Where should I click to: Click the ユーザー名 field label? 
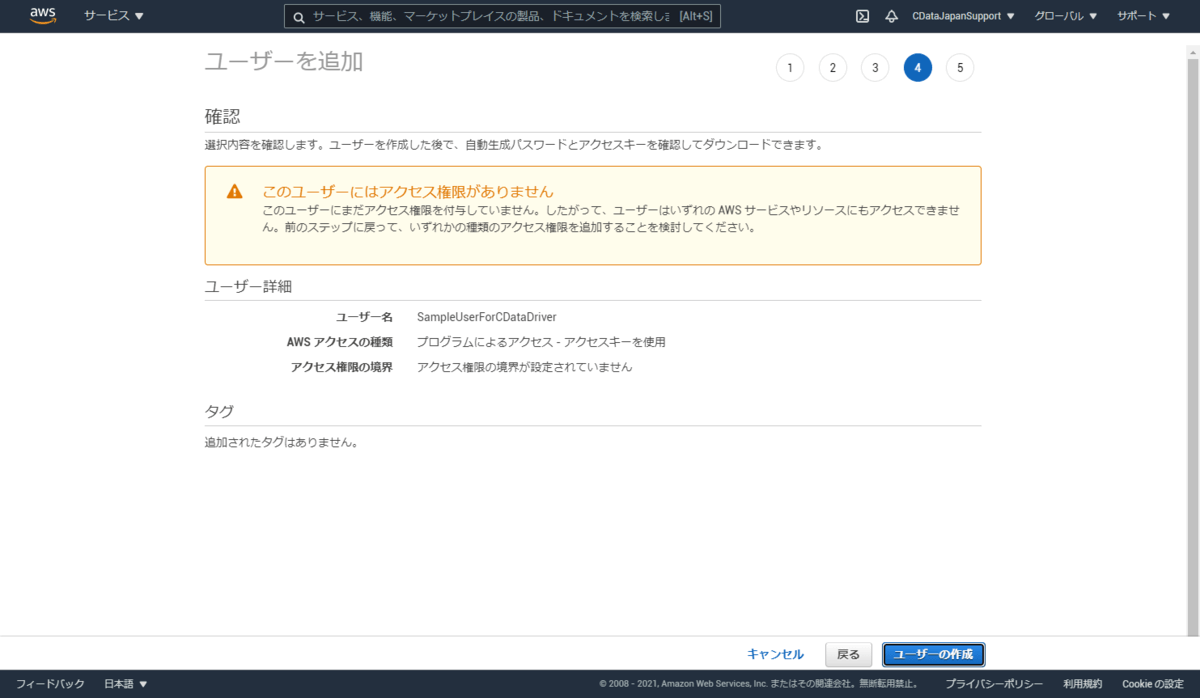pos(364,317)
